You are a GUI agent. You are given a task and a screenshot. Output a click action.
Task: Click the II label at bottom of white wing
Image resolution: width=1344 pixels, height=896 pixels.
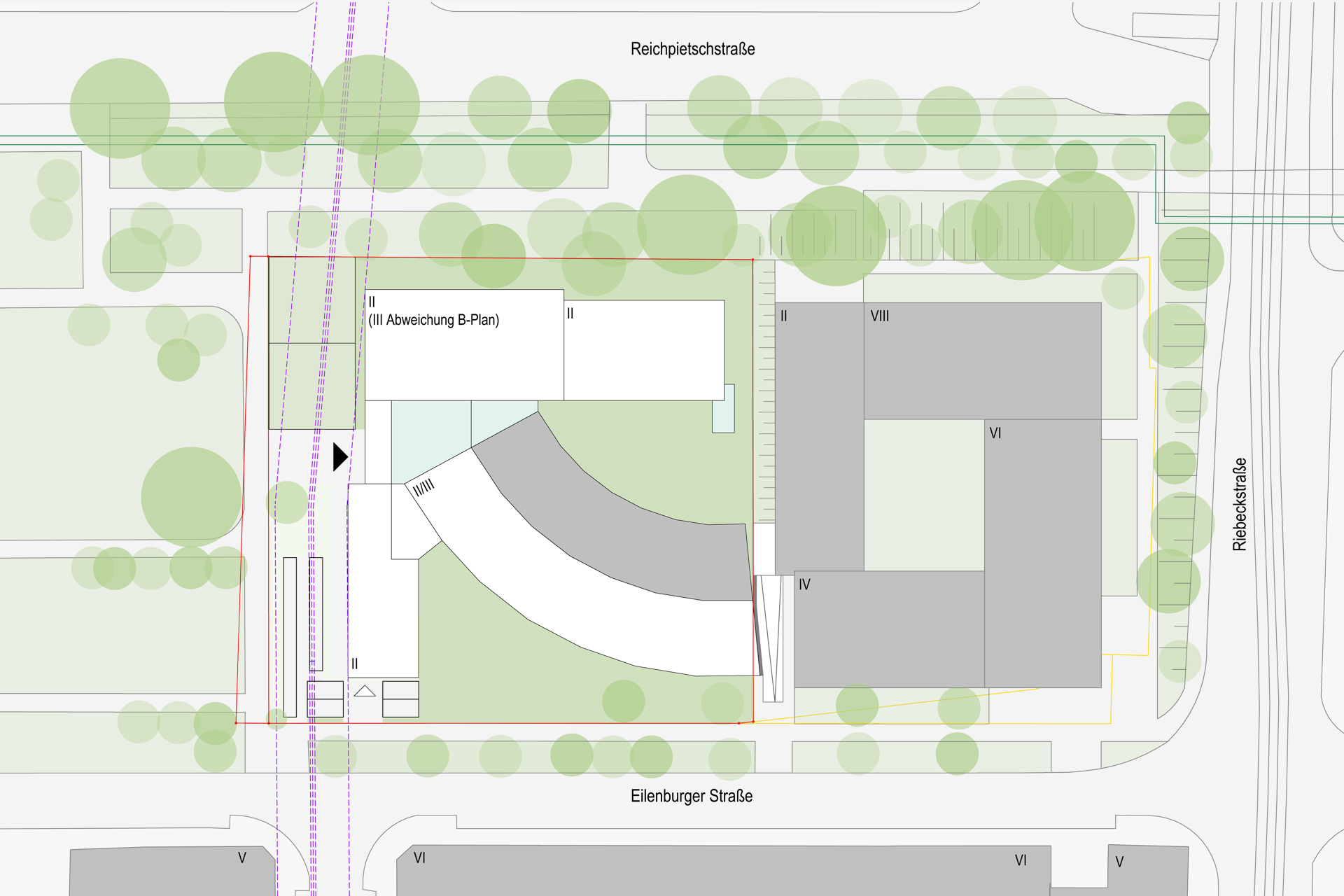click(354, 664)
